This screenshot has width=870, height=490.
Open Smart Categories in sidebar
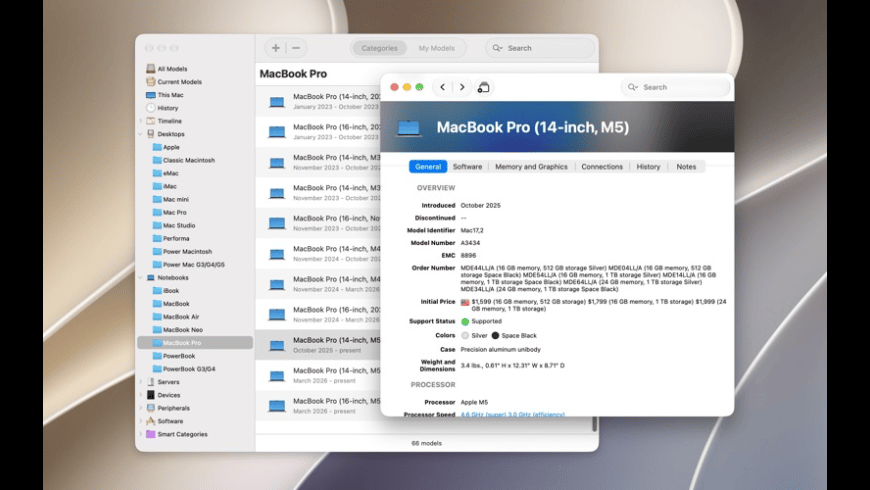pos(176,434)
